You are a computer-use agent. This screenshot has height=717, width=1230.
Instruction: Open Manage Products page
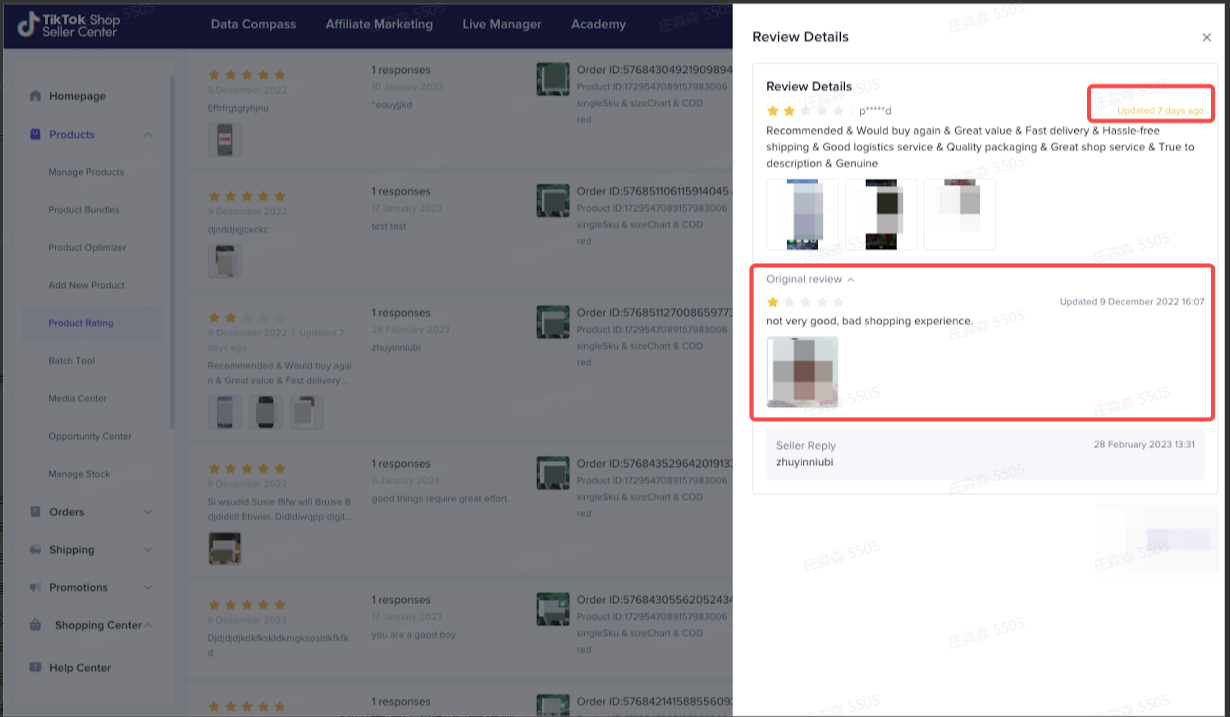86,172
